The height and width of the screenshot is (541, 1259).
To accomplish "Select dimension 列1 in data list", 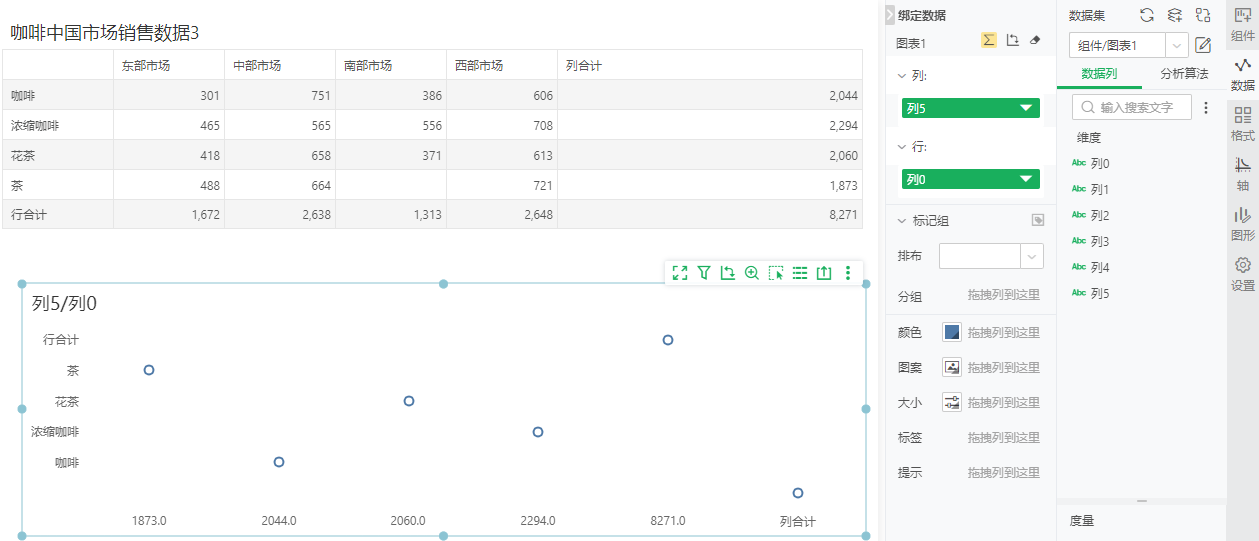I will [x=1099, y=189].
